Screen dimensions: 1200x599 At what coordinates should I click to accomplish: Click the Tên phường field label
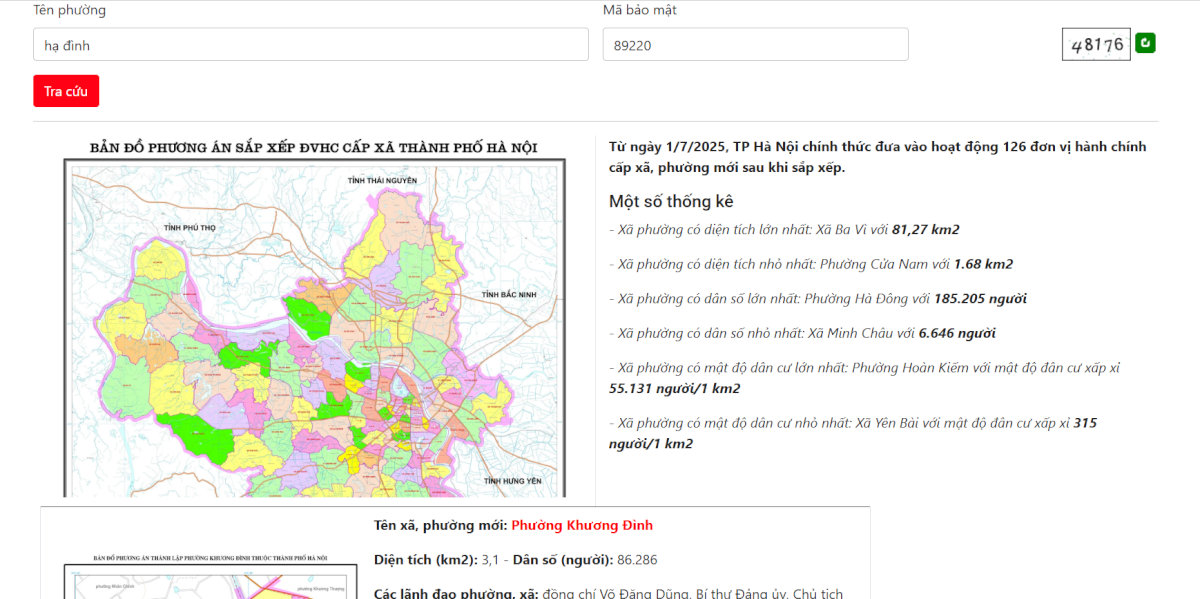(x=68, y=10)
